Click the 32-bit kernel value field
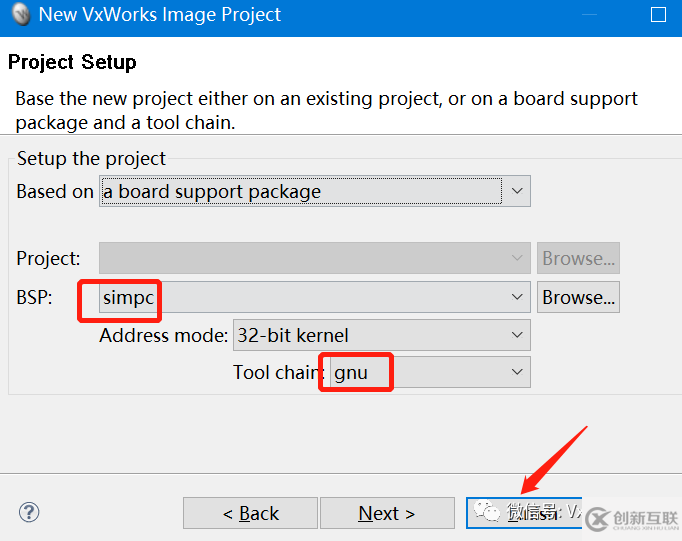 [381, 335]
